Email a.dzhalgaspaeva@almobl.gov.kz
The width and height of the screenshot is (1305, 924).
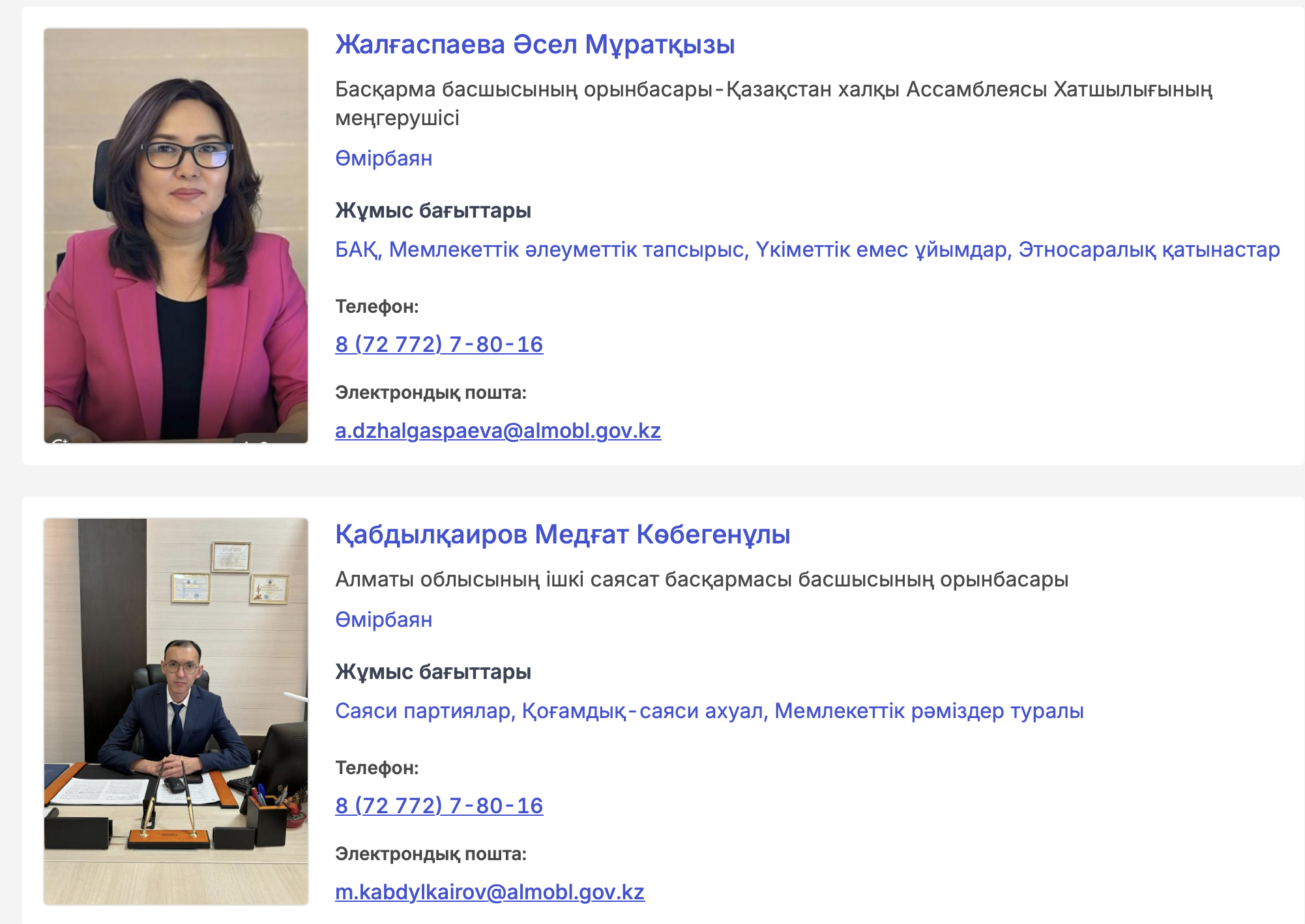(x=498, y=431)
